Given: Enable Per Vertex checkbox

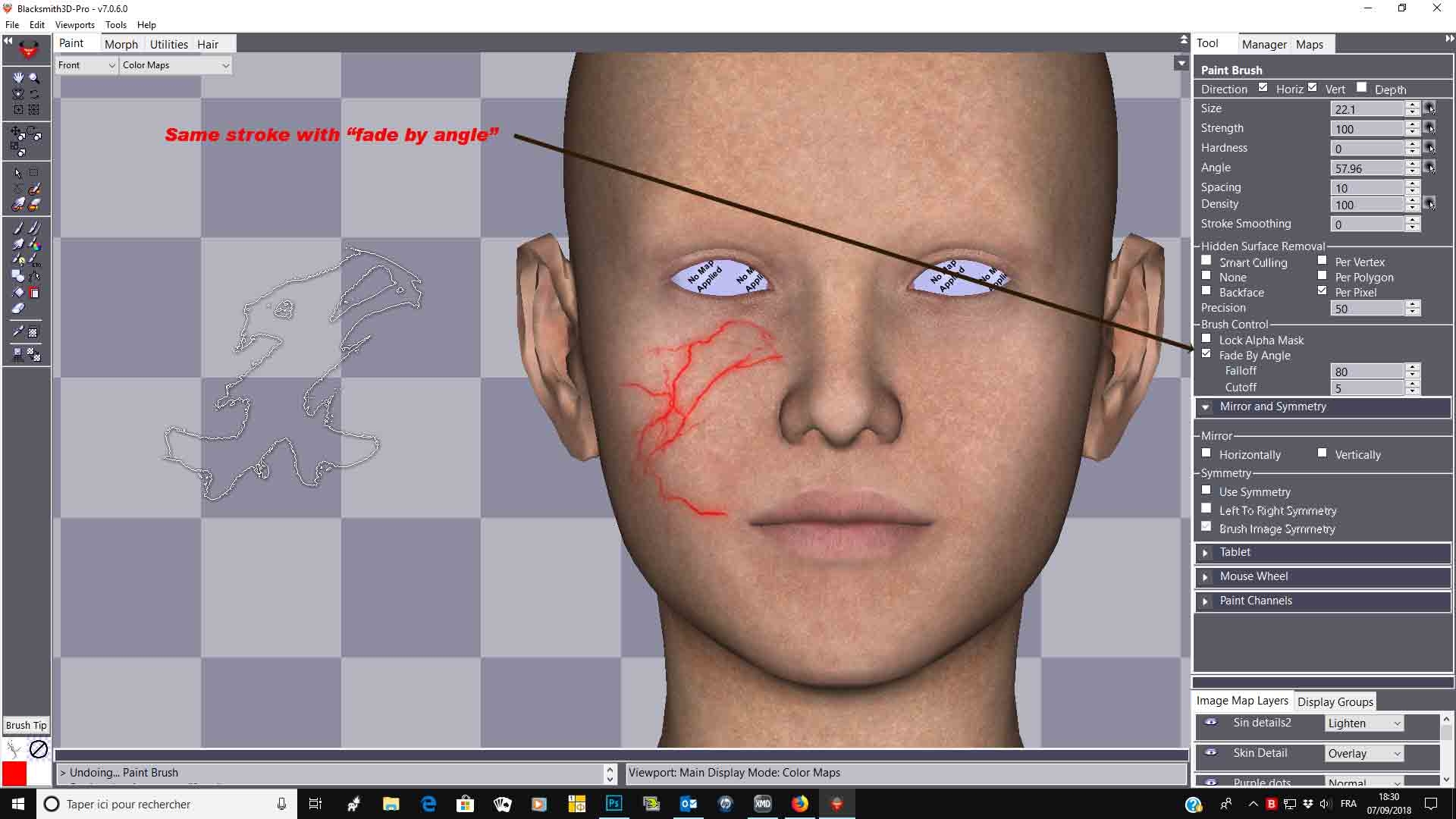Looking at the screenshot, I should coord(1323,261).
